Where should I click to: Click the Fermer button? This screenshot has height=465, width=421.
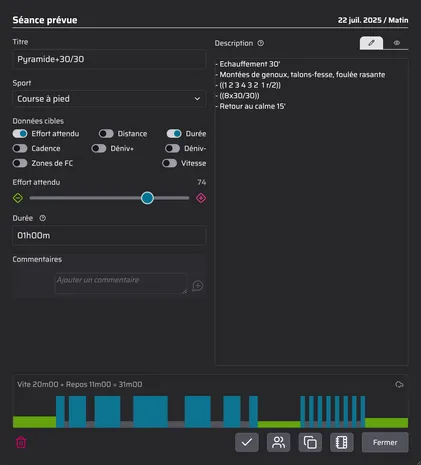(x=385, y=442)
